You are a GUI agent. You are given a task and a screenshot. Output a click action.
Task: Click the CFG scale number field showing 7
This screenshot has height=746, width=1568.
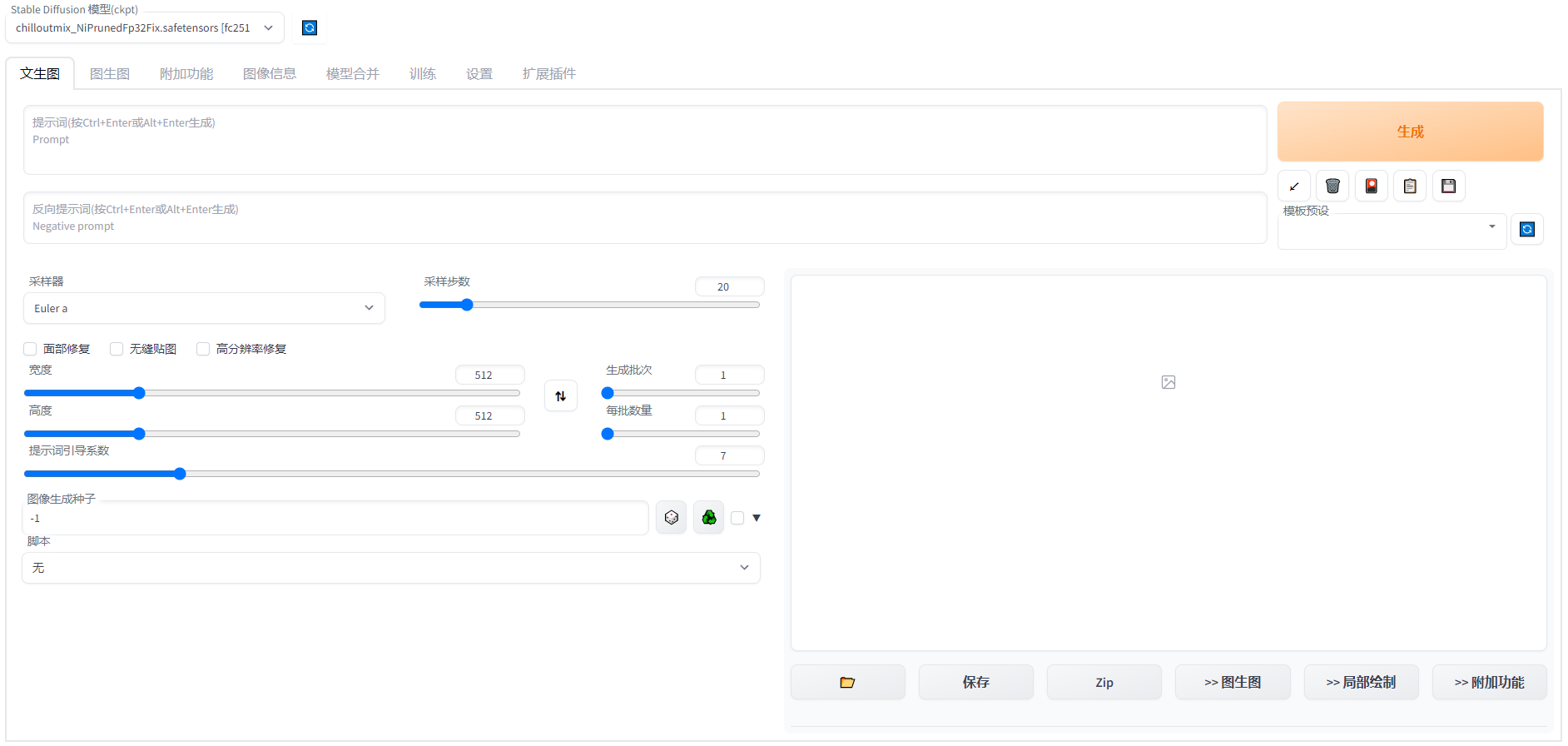coord(730,455)
